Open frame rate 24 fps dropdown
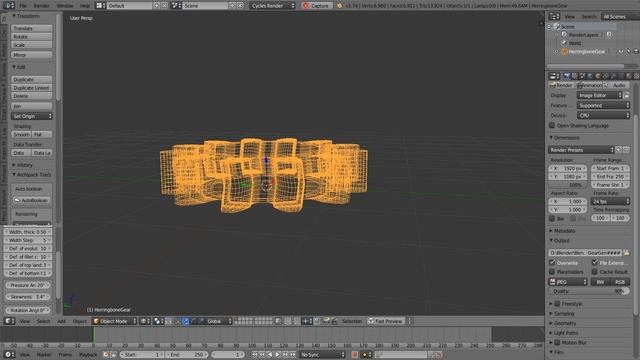Screen dimensions: 640x360 pyautogui.click(x=611, y=201)
